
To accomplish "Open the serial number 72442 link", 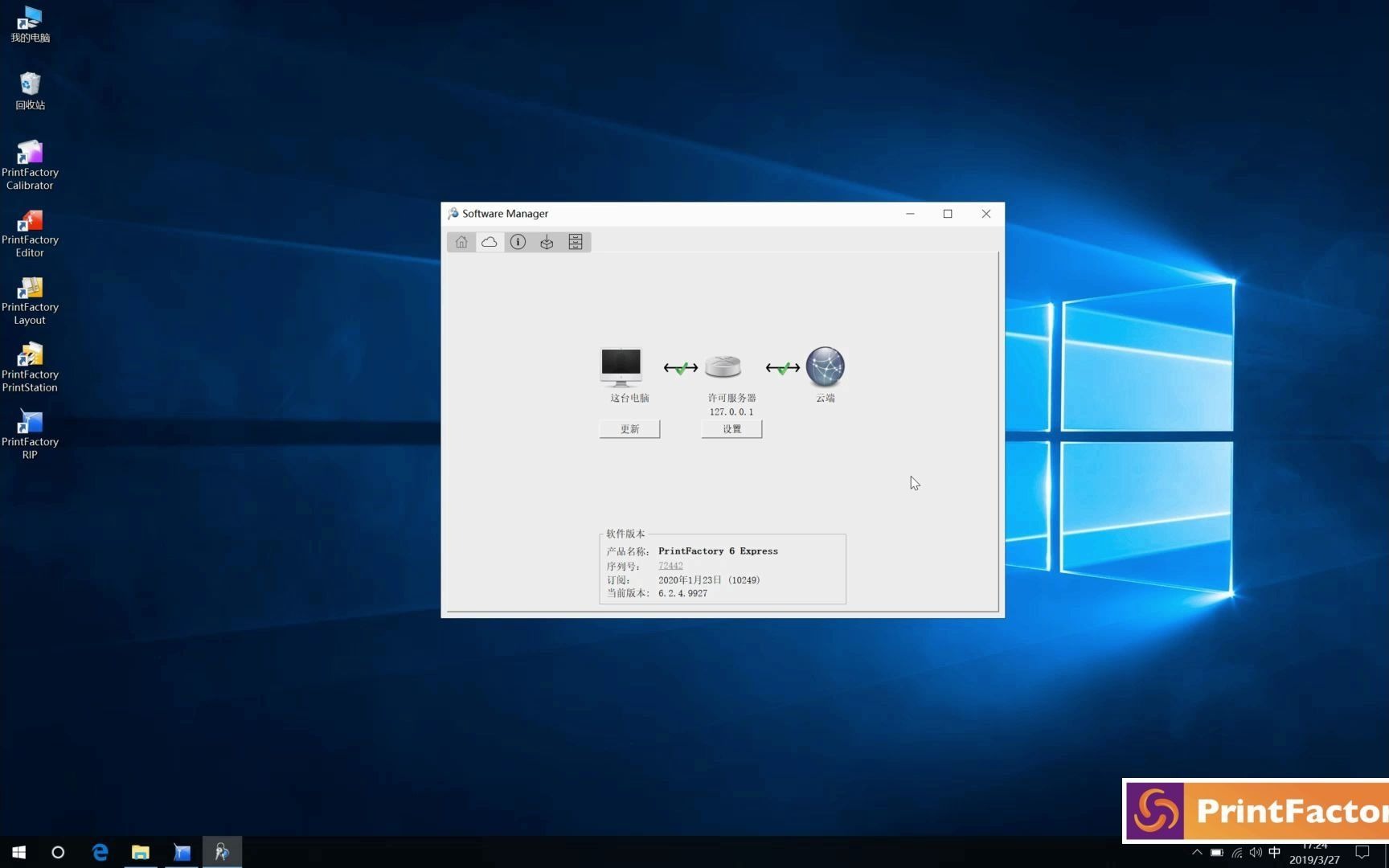I will click(670, 566).
